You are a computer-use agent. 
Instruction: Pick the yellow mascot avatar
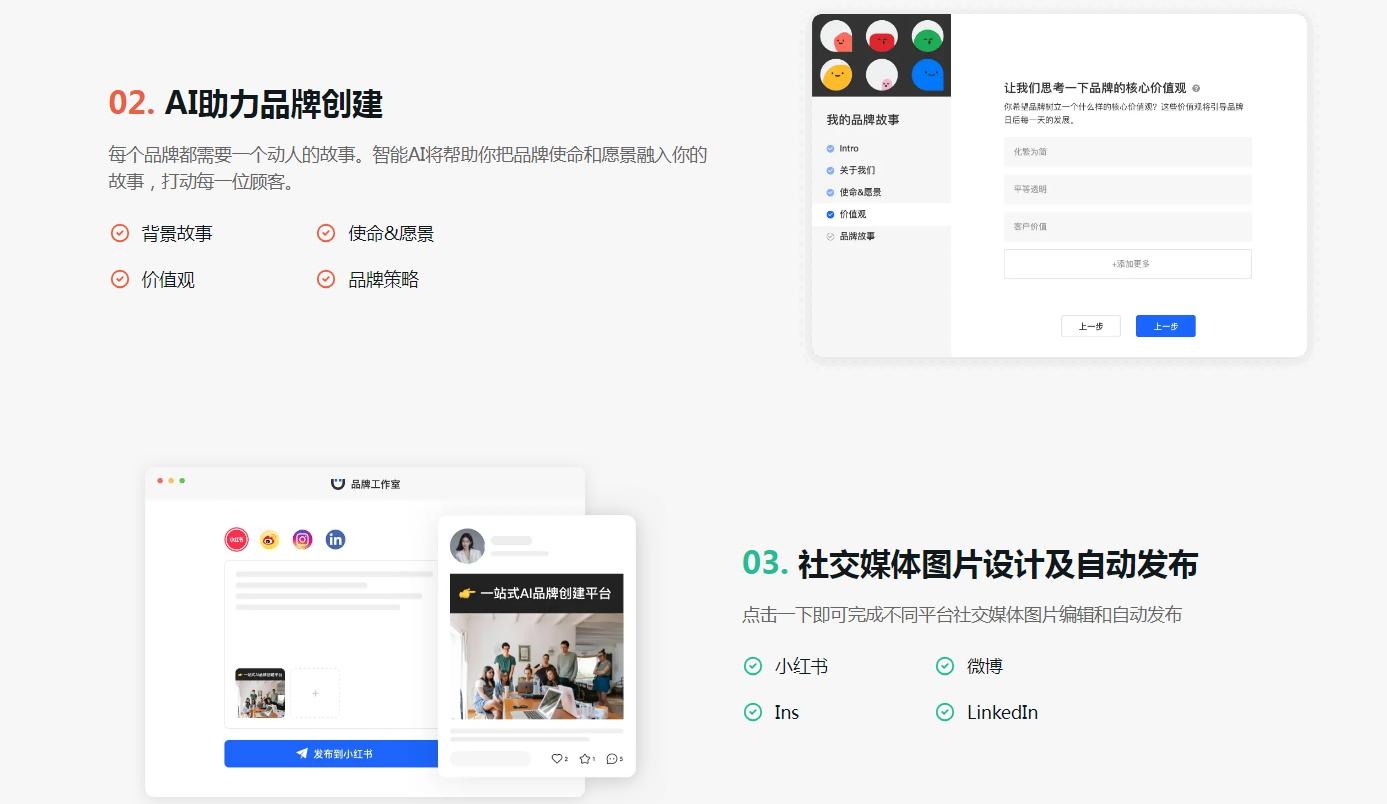coord(836,75)
